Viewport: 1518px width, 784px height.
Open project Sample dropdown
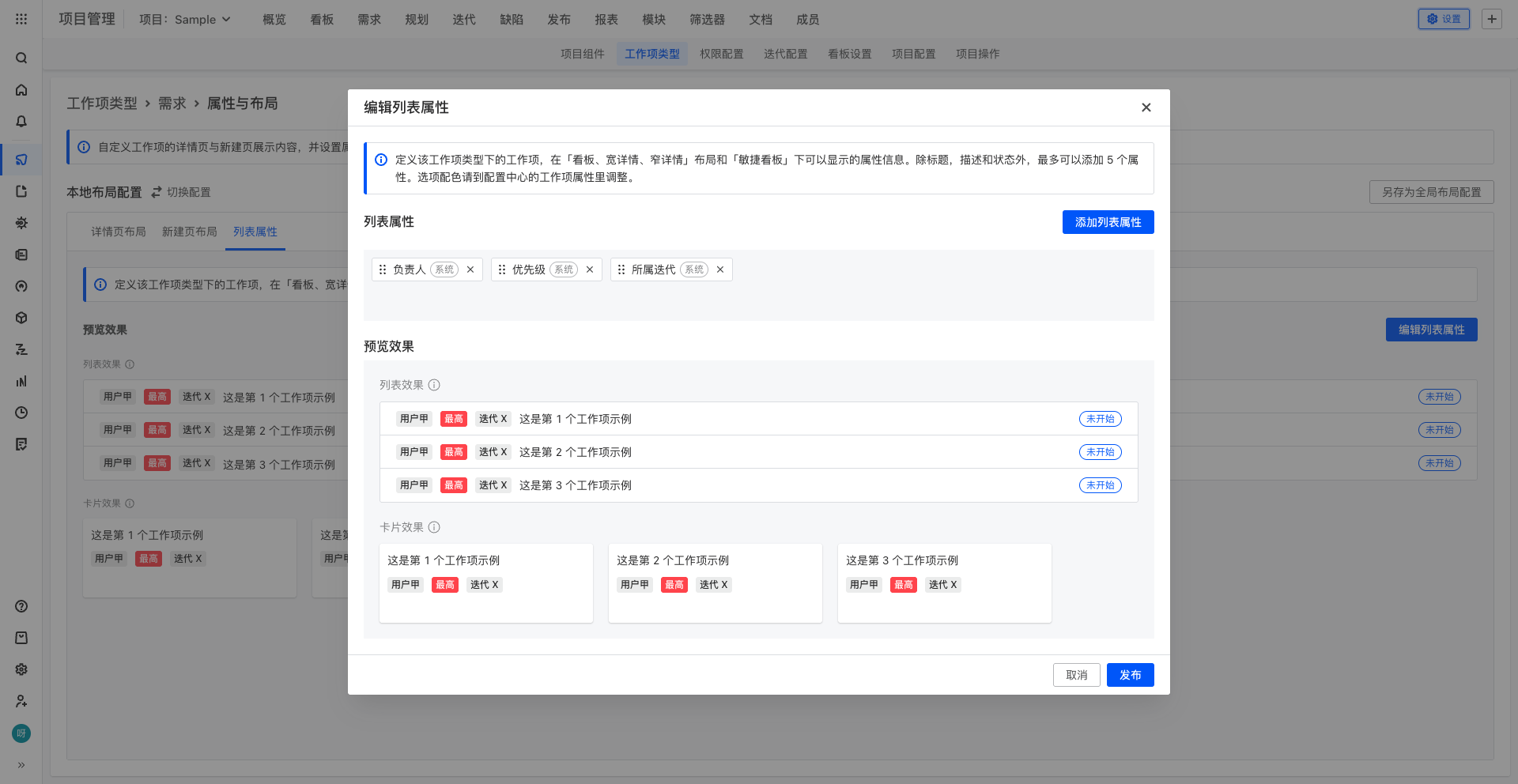(x=185, y=19)
